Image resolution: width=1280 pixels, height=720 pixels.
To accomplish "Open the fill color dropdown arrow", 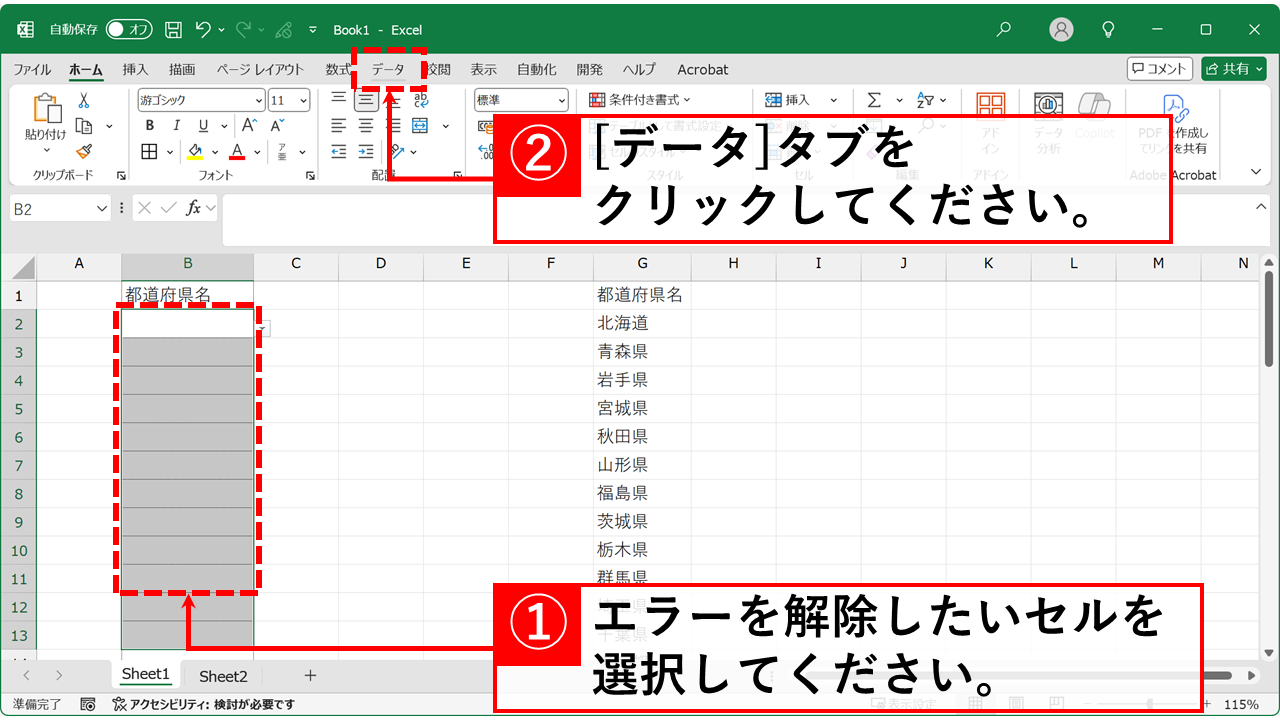I will (x=214, y=153).
